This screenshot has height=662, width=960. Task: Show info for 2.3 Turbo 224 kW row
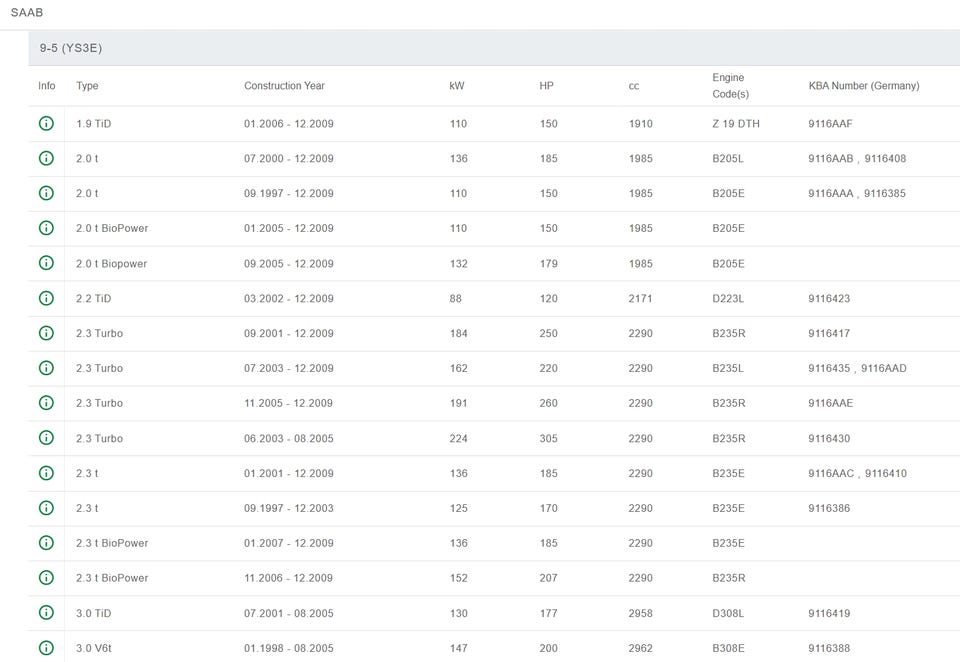point(46,438)
